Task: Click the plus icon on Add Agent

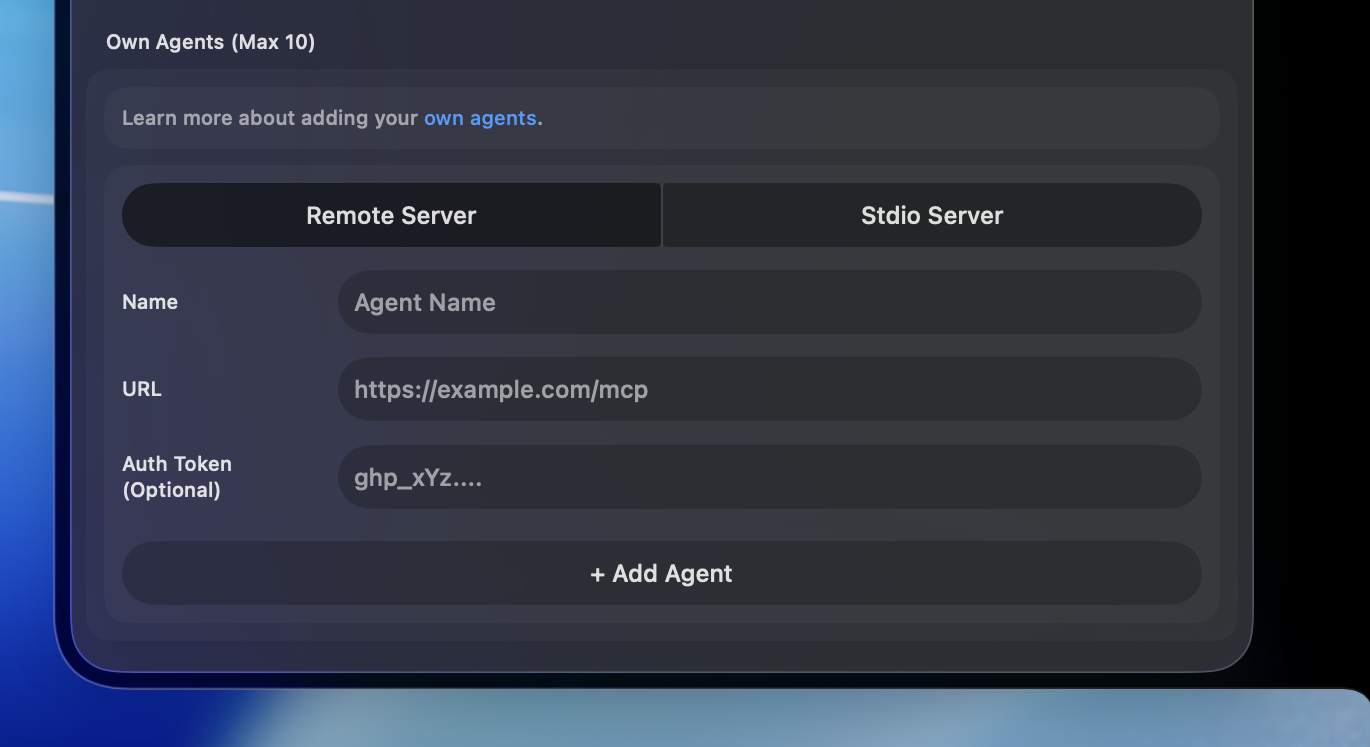Action: tap(599, 573)
